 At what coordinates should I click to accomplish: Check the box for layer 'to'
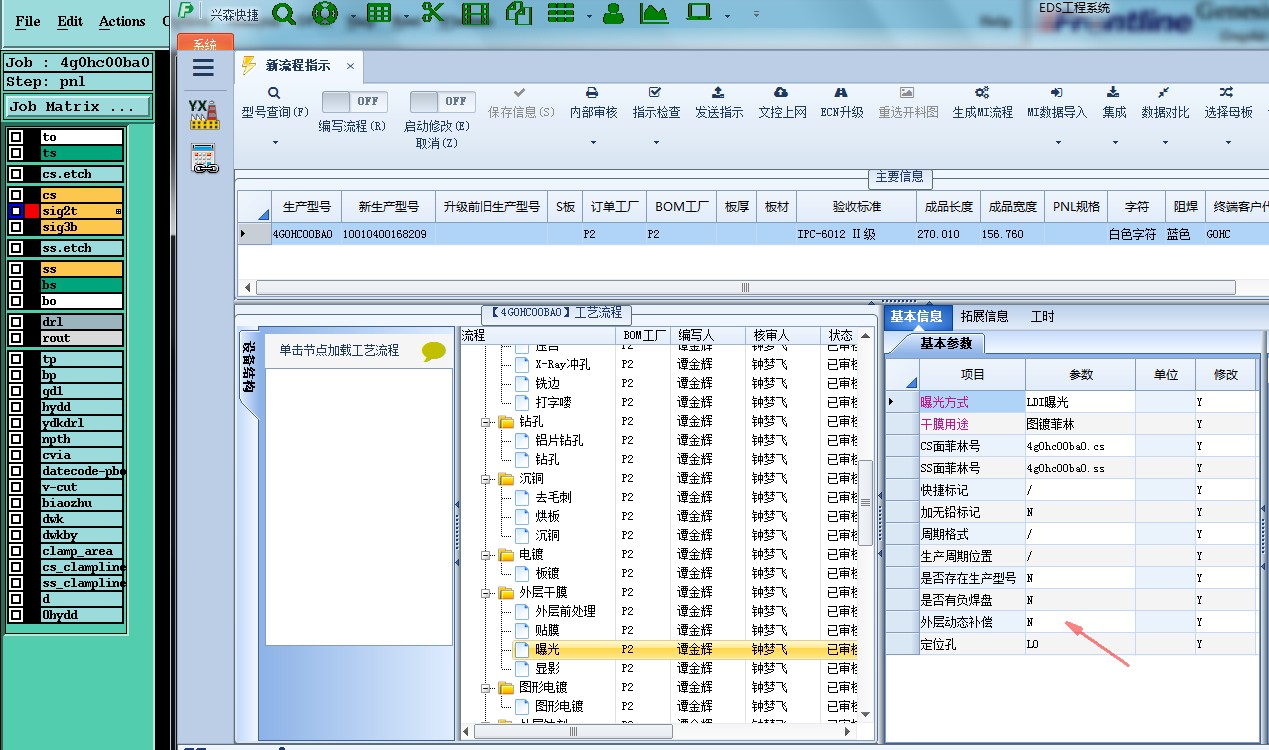pos(16,137)
